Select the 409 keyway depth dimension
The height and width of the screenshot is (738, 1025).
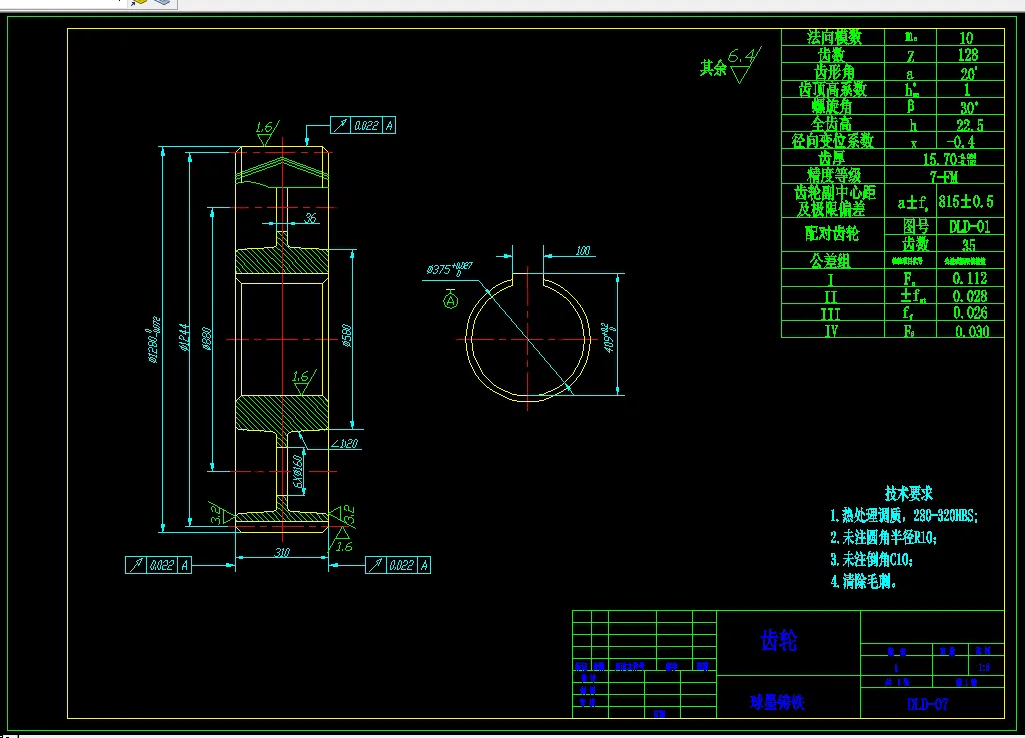[x=609, y=337]
